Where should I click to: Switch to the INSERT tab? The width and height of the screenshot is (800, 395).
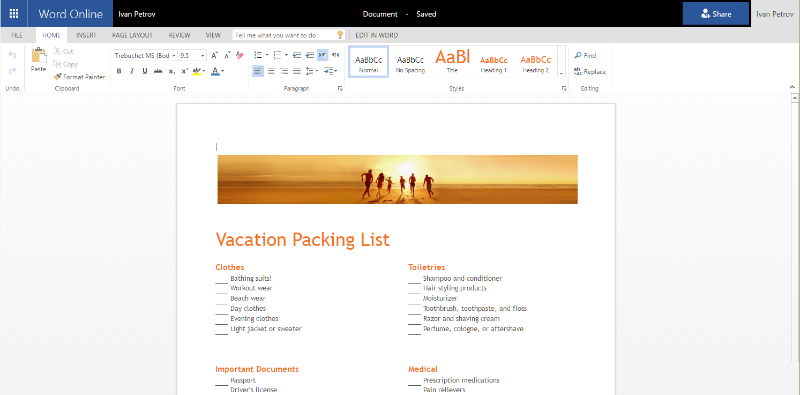click(x=87, y=35)
